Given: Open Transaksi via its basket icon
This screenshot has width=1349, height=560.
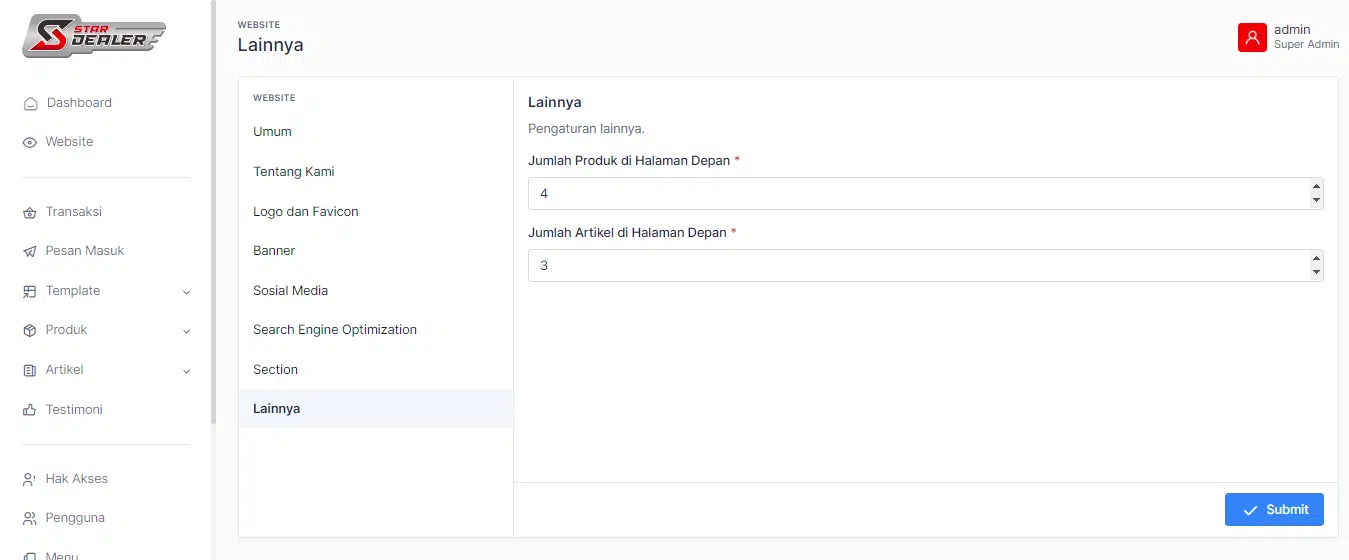Looking at the screenshot, I should coord(30,212).
